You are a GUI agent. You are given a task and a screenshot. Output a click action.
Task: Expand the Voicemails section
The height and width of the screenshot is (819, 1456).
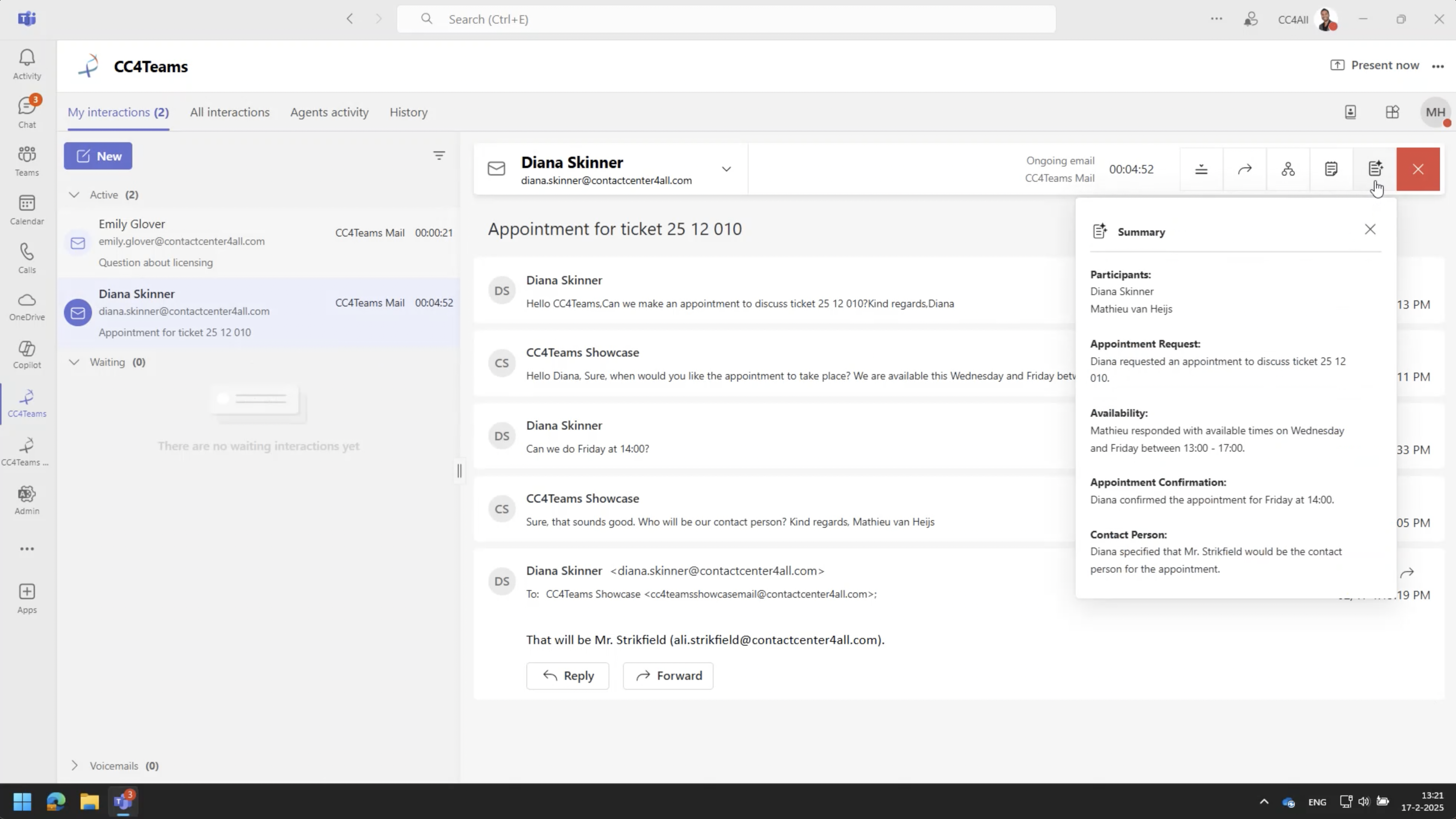(74, 765)
